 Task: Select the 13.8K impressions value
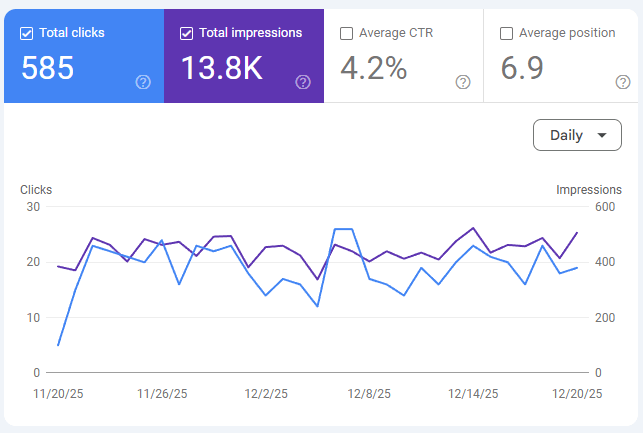(222, 68)
